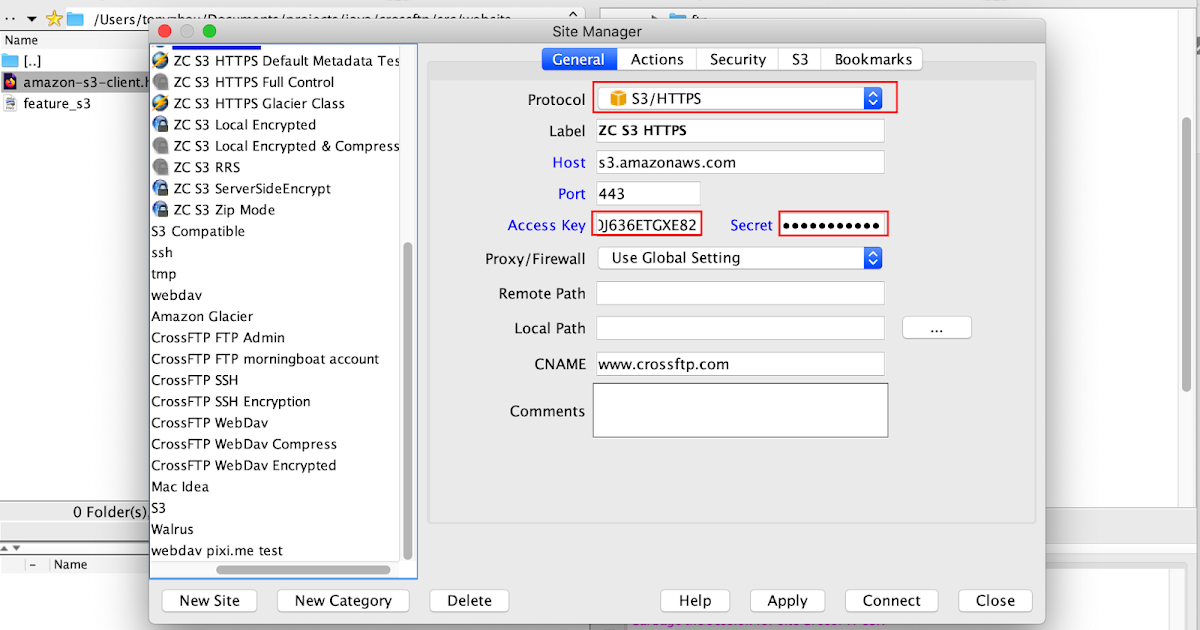
Task: Click the New Site button
Action: point(209,601)
